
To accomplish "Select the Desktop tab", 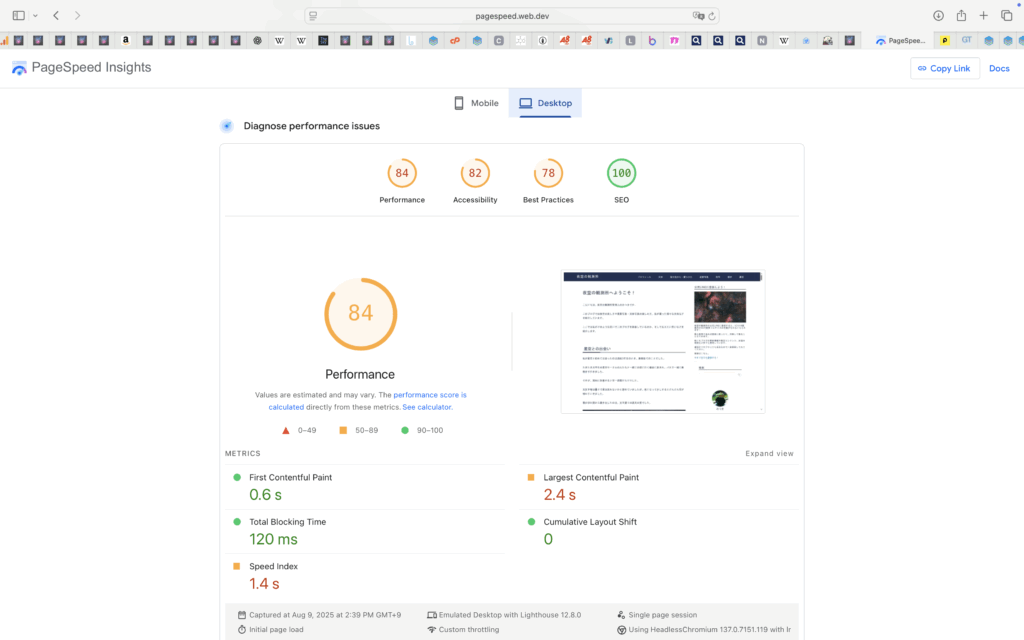I will tap(545, 103).
